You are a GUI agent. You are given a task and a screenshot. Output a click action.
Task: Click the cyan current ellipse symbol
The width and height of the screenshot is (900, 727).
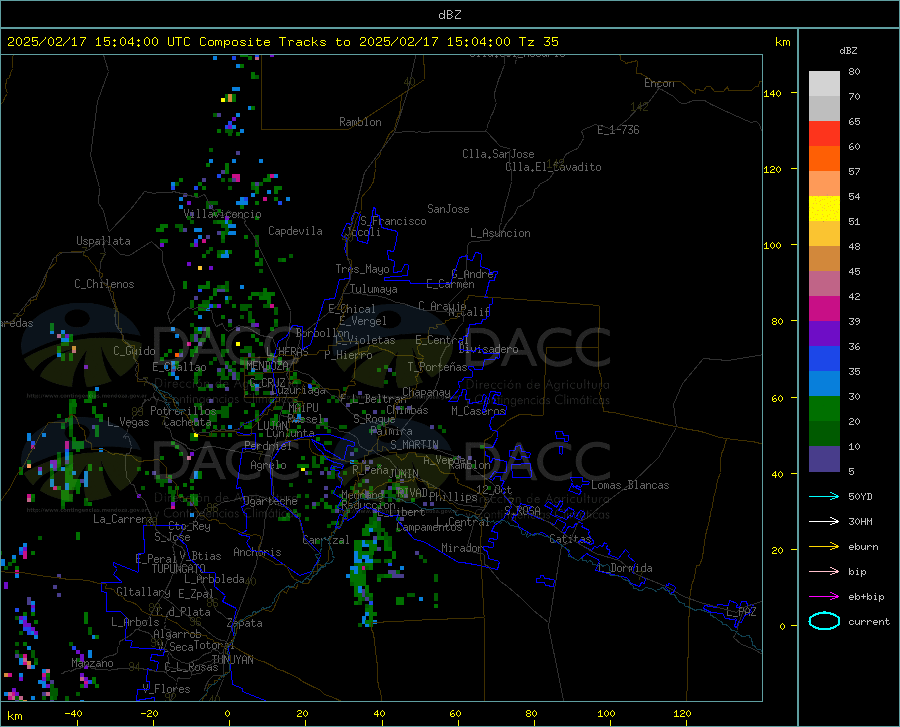point(824,621)
